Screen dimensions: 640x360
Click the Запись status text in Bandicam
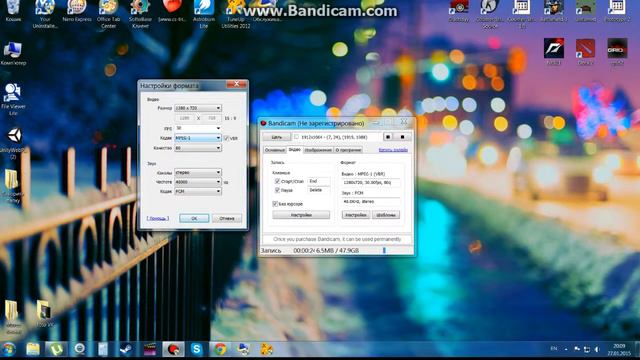(271, 251)
